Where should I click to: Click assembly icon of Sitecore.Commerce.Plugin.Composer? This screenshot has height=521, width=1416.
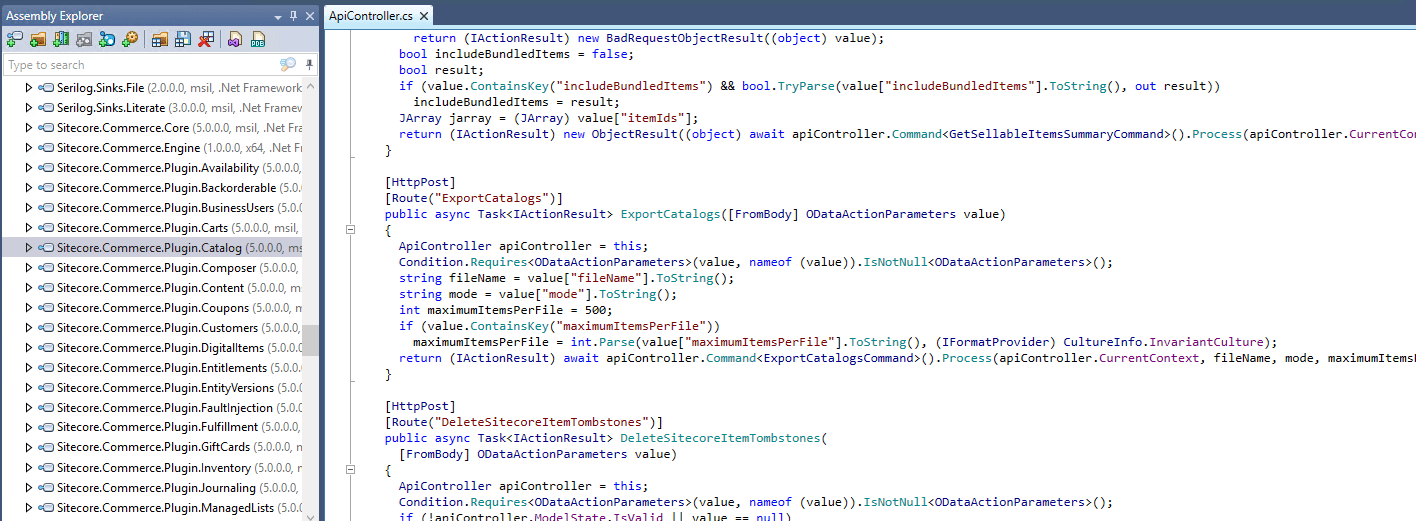46,268
